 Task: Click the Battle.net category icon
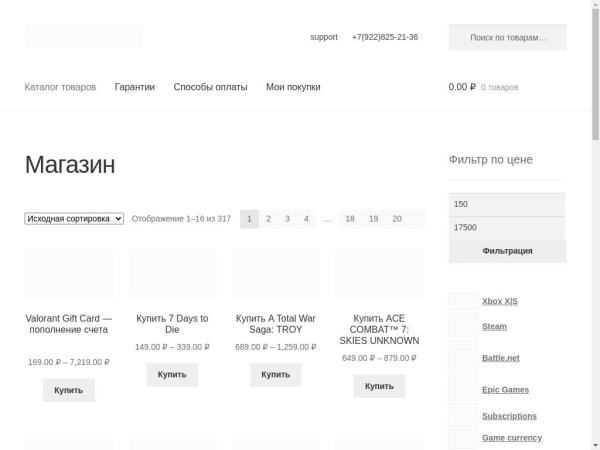463,358
